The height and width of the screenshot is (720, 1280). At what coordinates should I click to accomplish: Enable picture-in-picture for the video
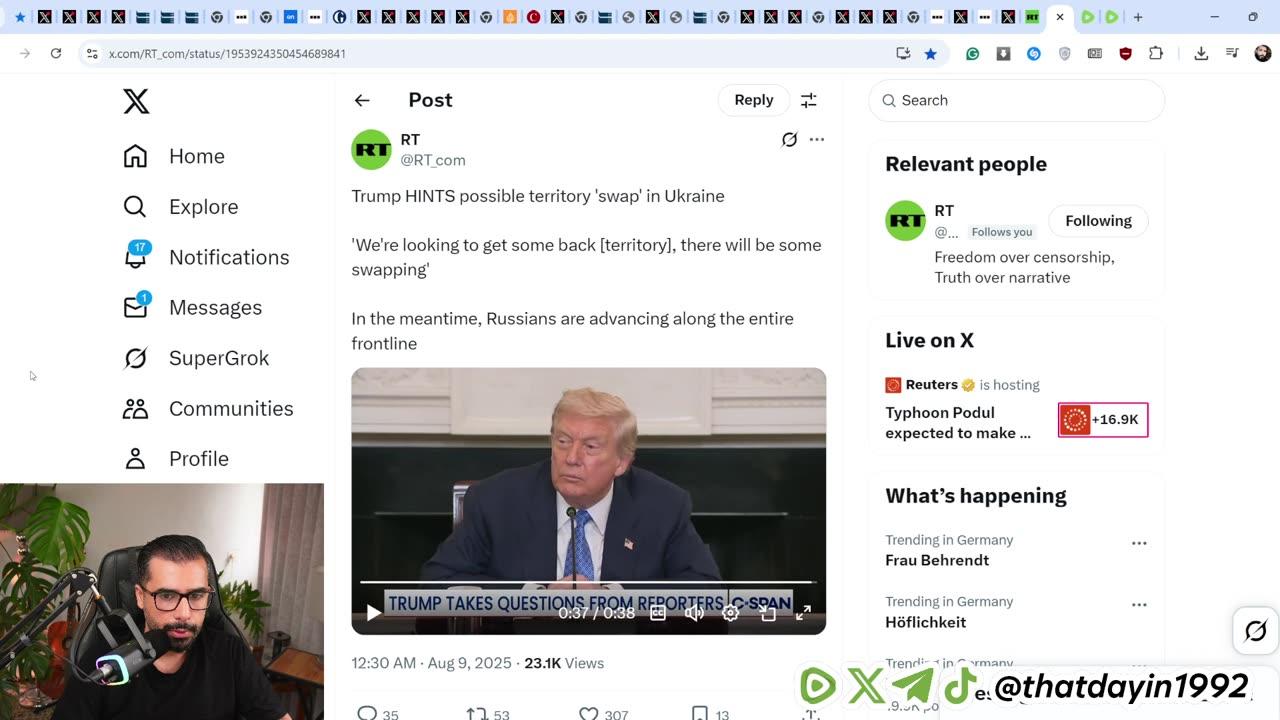[x=767, y=613]
